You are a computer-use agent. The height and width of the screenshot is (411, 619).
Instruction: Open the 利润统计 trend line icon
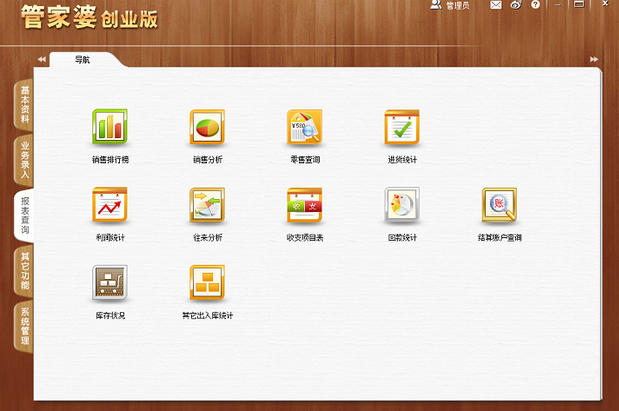110,205
